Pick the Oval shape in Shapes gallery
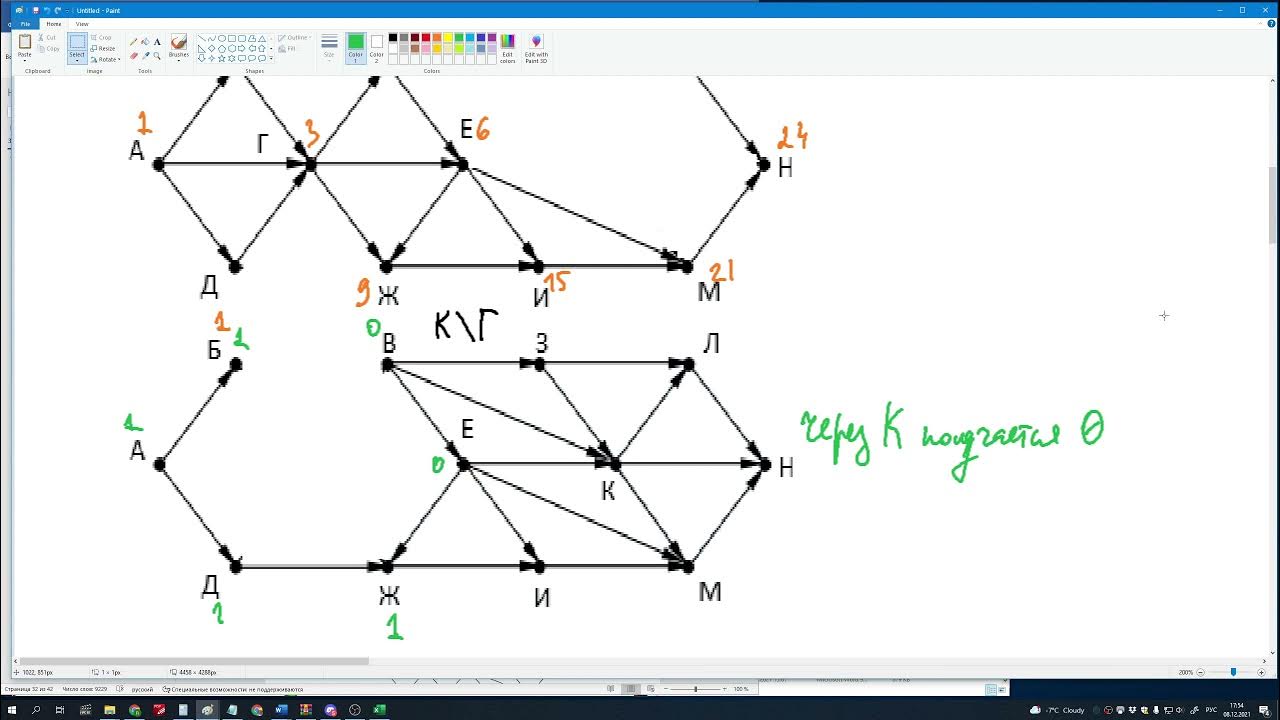This screenshot has height=720, width=1280. click(222, 38)
